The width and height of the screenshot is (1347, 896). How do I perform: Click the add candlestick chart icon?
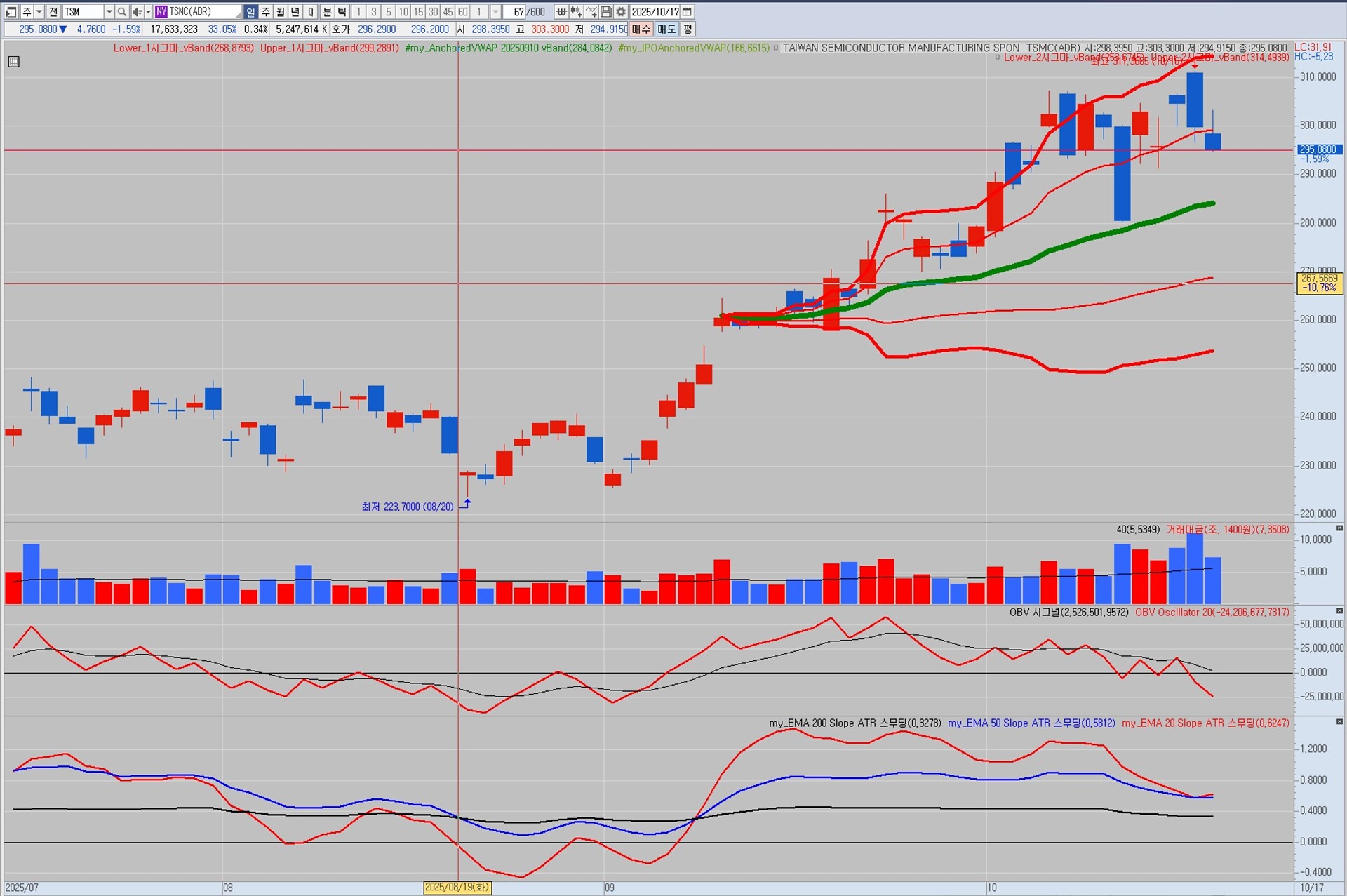pyautogui.click(x=576, y=12)
